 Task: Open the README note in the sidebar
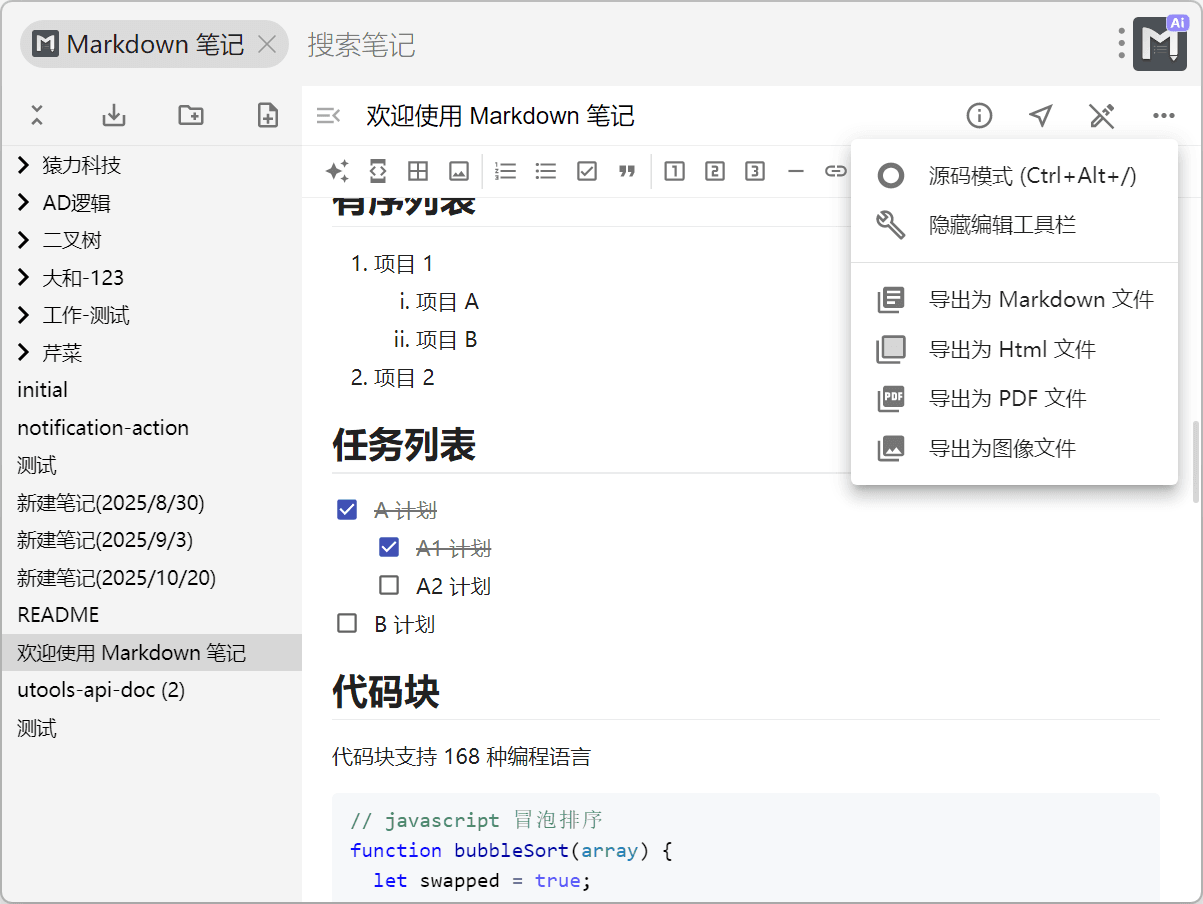pos(58,615)
